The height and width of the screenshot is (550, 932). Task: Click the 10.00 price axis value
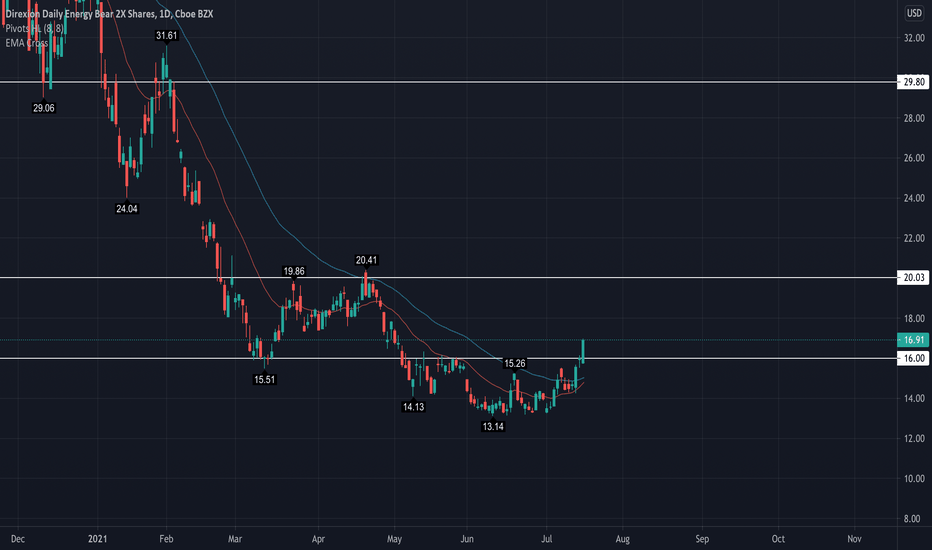tap(914, 479)
